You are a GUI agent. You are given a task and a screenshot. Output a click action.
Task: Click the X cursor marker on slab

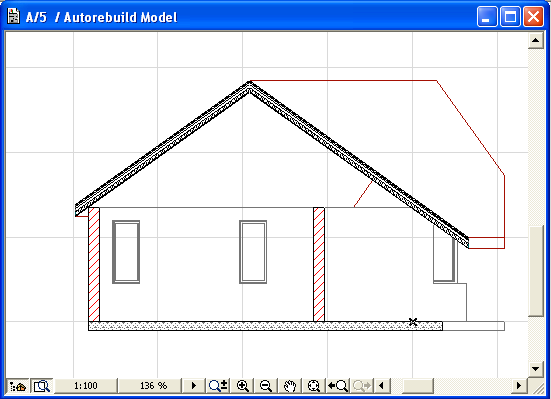pyautogui.click(x=413, y=322)
